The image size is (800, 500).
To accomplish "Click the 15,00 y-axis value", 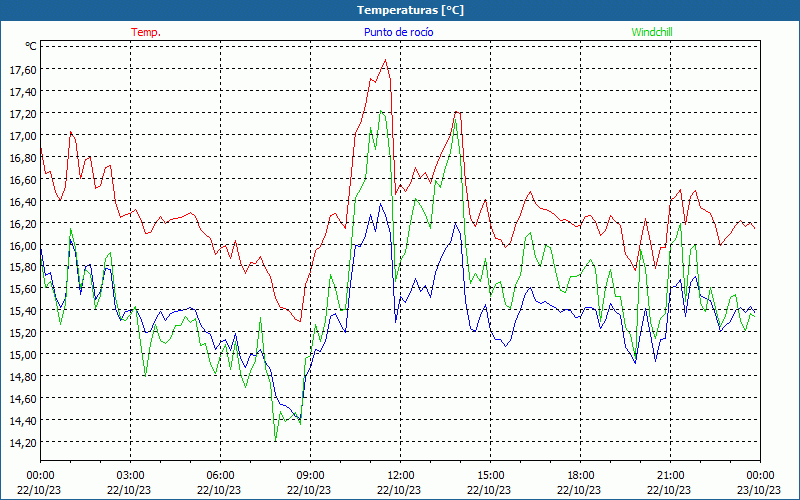I will [23, 355].
